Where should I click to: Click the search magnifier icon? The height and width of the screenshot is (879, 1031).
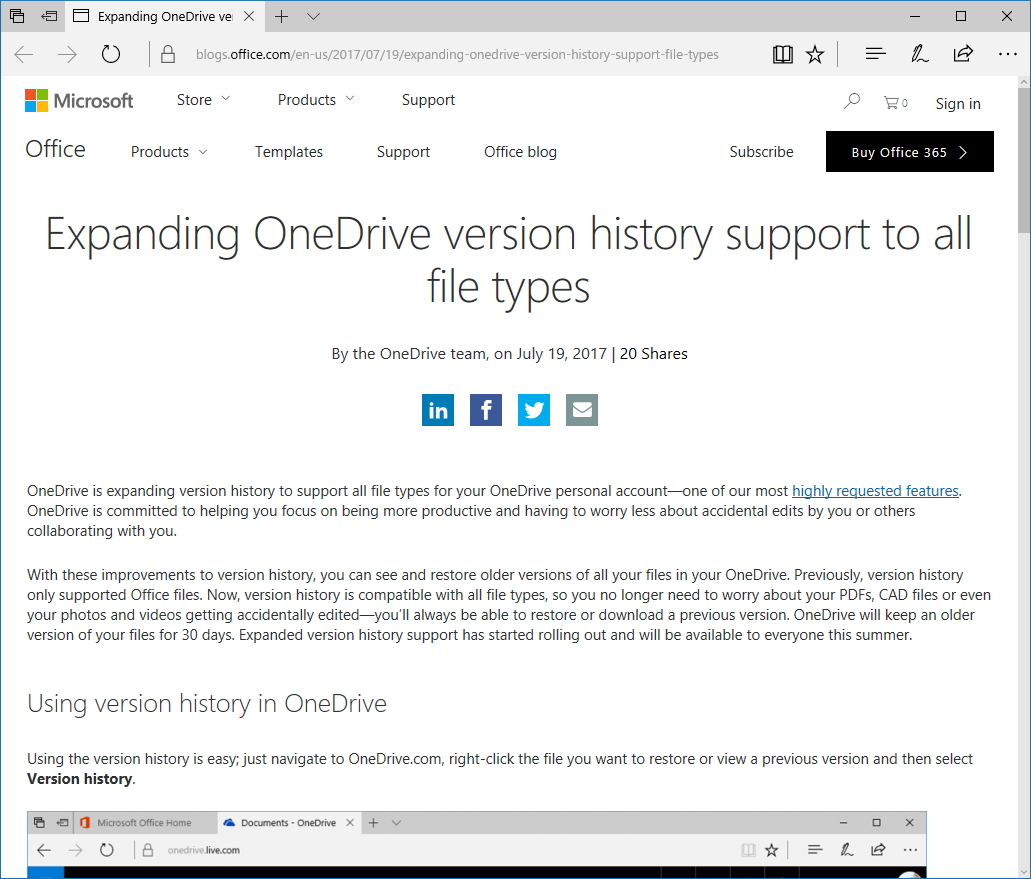[851, 101]
